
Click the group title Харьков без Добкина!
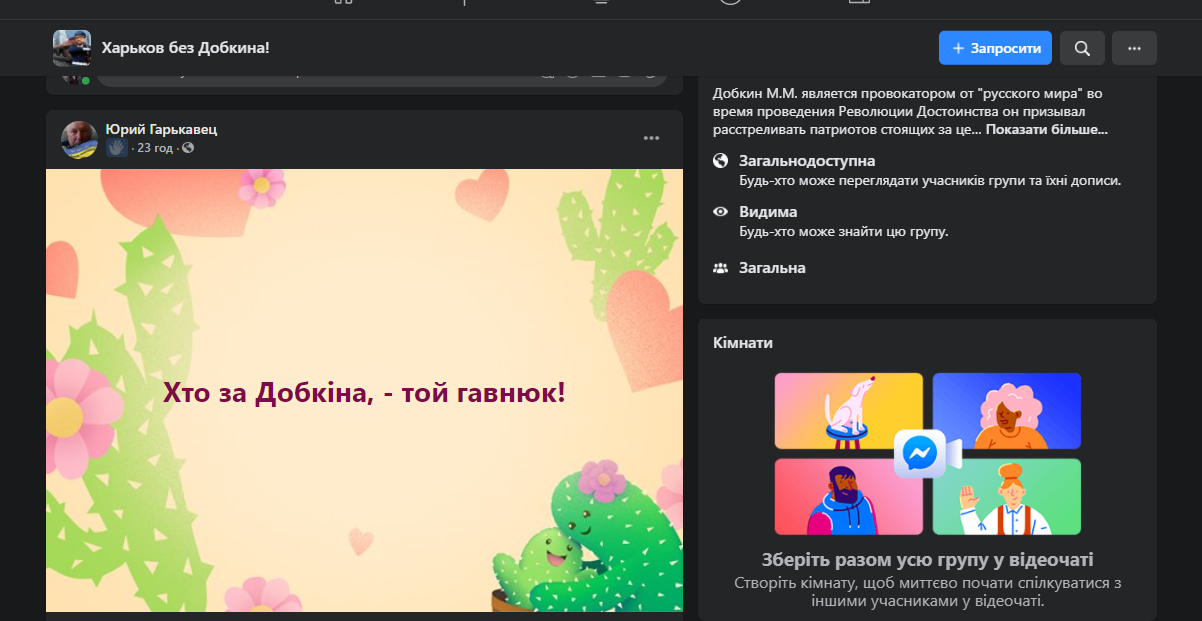185,48
